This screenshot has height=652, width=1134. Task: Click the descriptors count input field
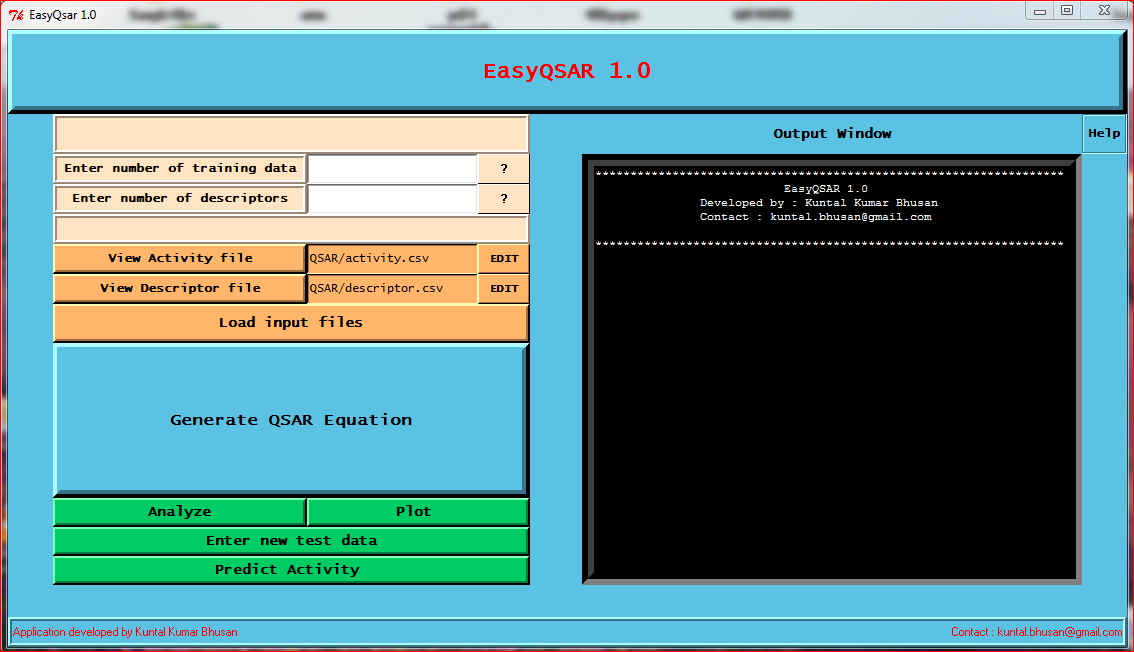click(x=392, y=198)
